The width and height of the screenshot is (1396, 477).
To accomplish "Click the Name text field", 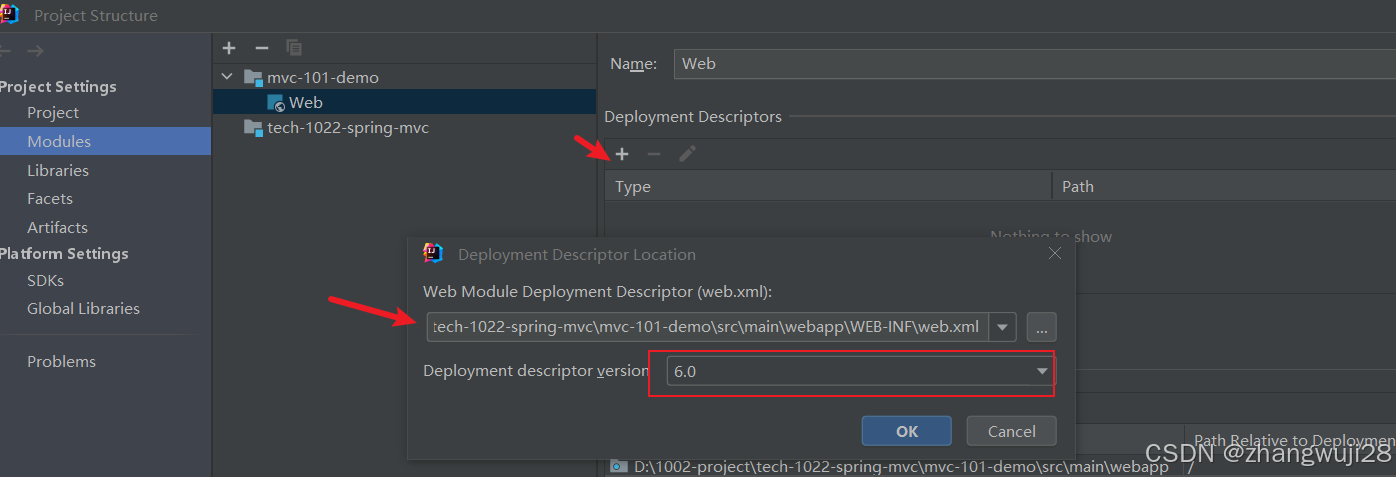I will (1030, 63).
